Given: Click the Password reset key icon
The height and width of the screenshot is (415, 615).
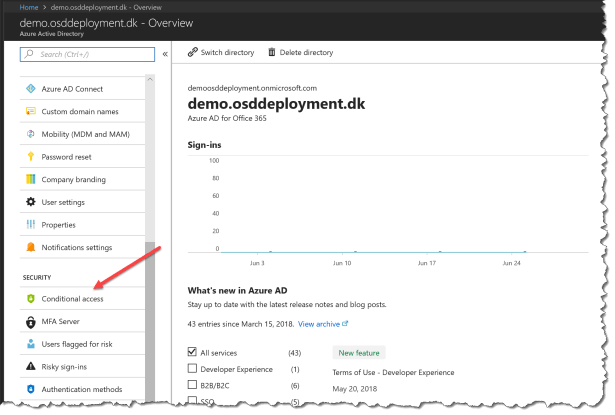Looking at the screenshot, I should point(31,157).
